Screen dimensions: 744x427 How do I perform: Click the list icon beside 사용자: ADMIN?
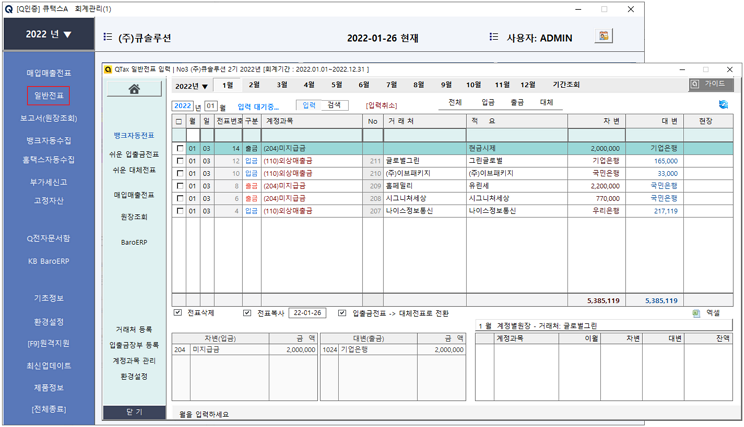click(493, 37)
